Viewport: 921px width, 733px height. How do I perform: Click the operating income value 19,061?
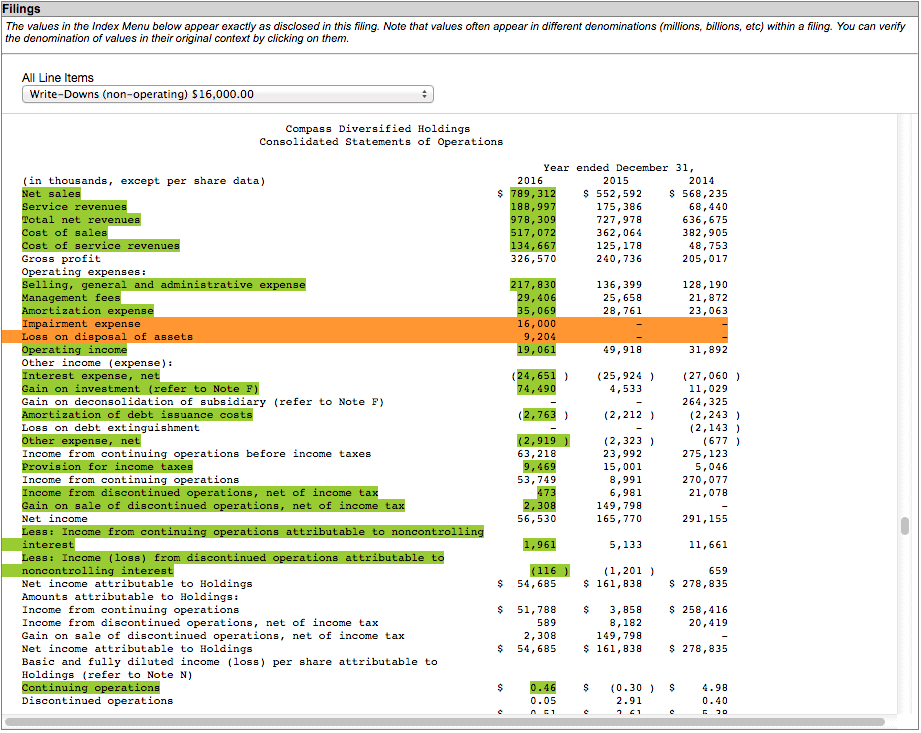536,350
